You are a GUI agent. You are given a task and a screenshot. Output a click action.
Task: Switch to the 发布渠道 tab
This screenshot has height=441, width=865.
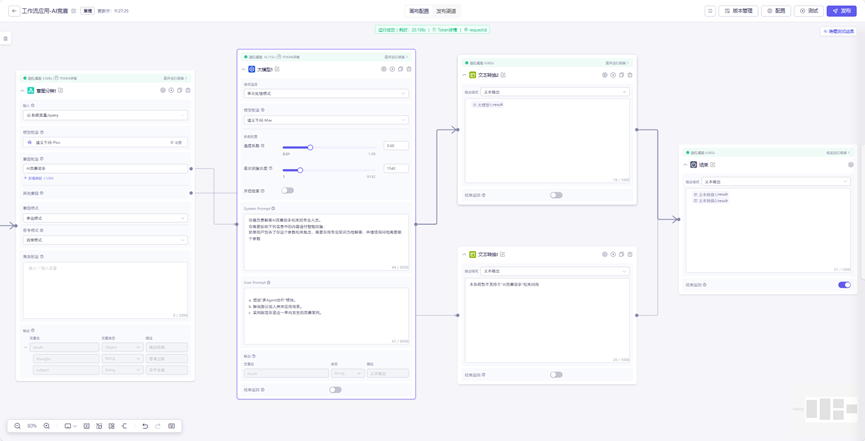[446, 11]
